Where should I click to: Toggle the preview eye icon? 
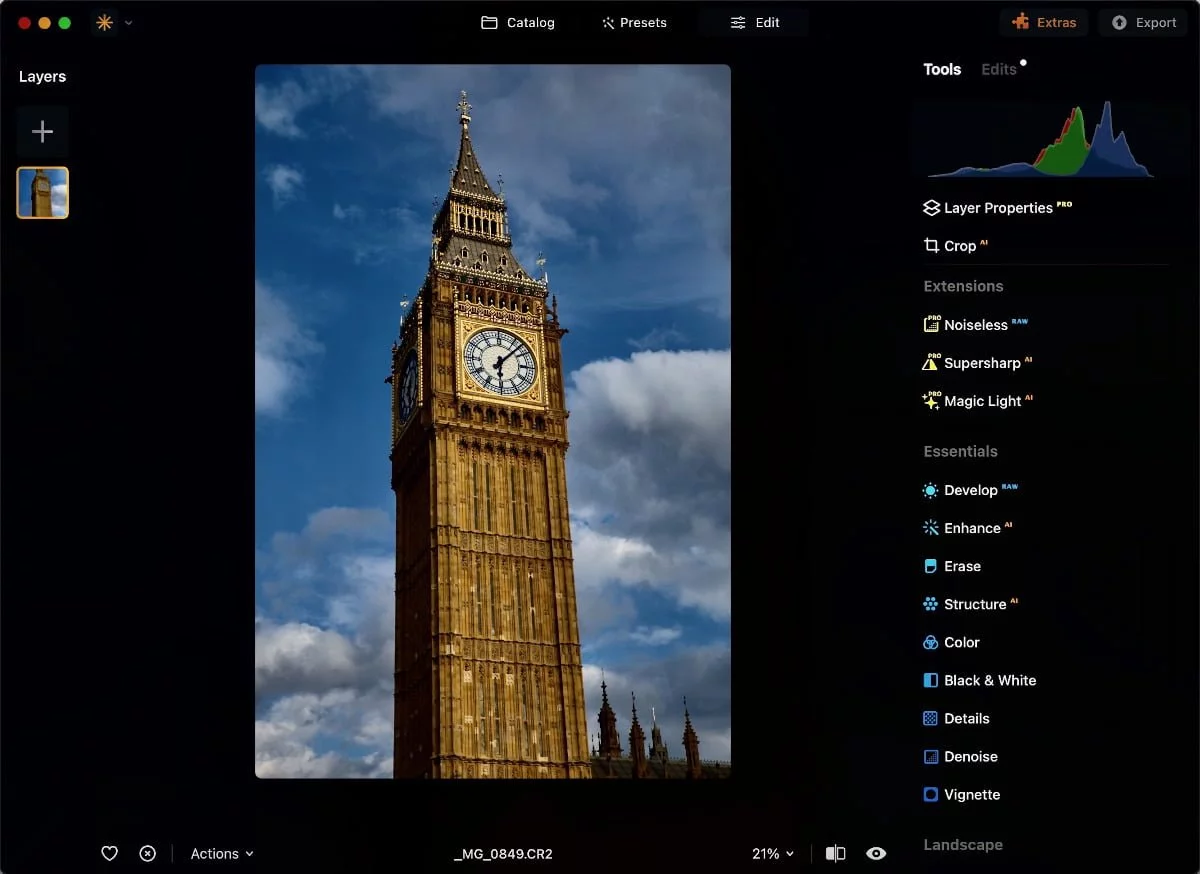click(876, 853)
